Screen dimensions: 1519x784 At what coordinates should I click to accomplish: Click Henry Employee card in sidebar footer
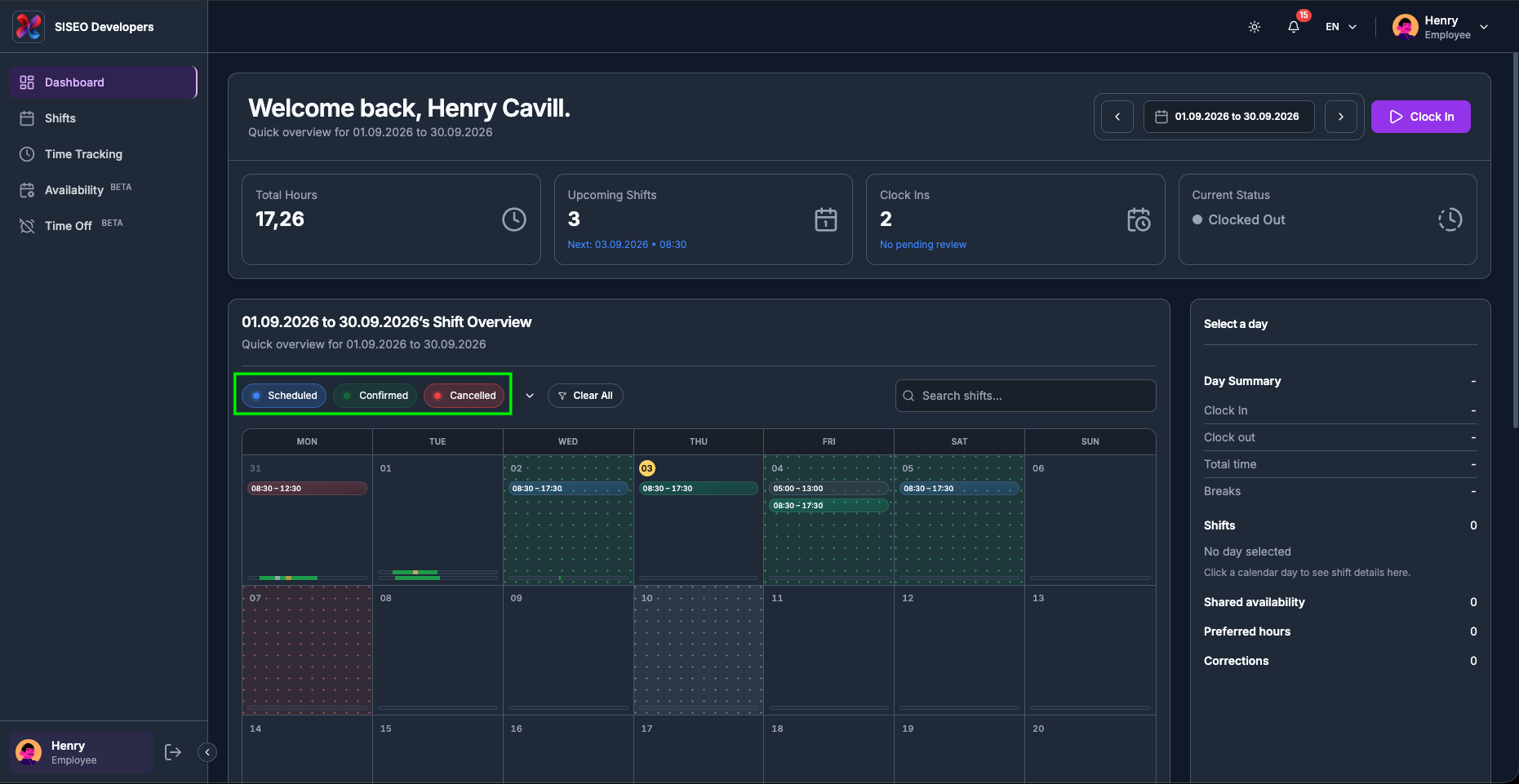click(x=82, y=752)
